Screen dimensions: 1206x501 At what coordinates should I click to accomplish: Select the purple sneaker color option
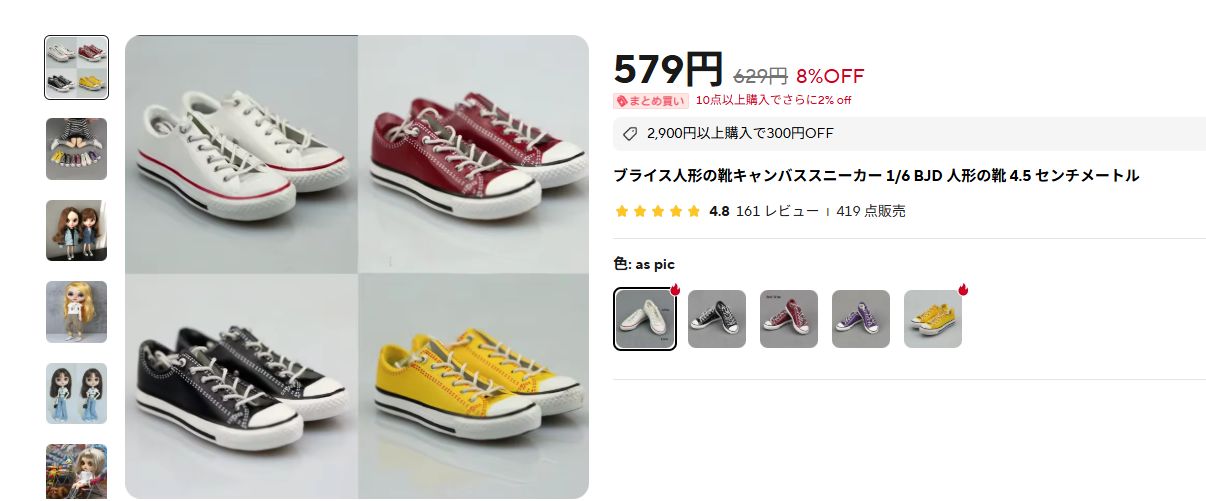861,319
